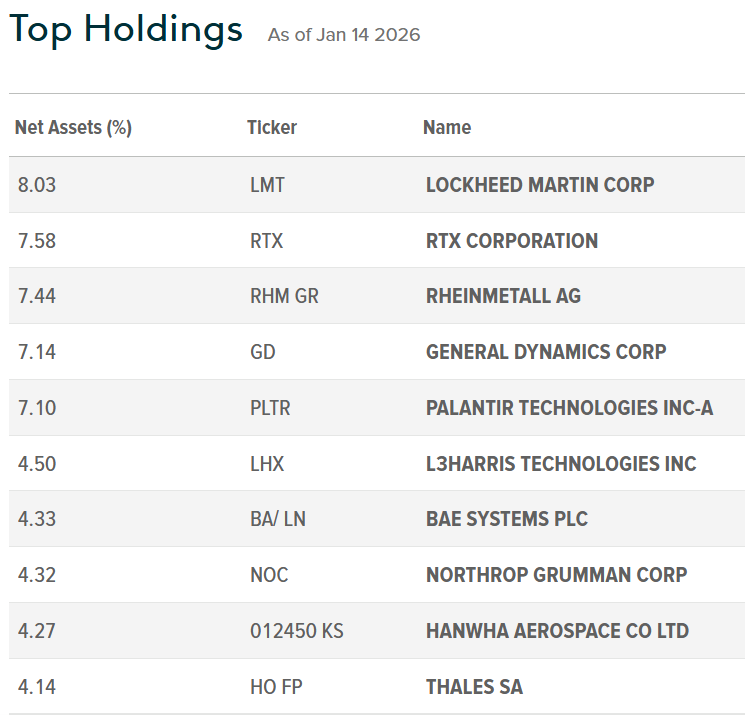Click the L3HARRIS TECHNOLOGIES INC name
The width and height of the screenshot is (745, 715).
[x=561, y=464]
